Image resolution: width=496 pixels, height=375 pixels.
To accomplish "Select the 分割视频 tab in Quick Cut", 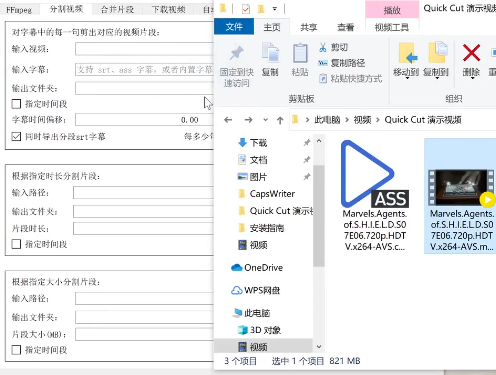I will coord(66,9).
